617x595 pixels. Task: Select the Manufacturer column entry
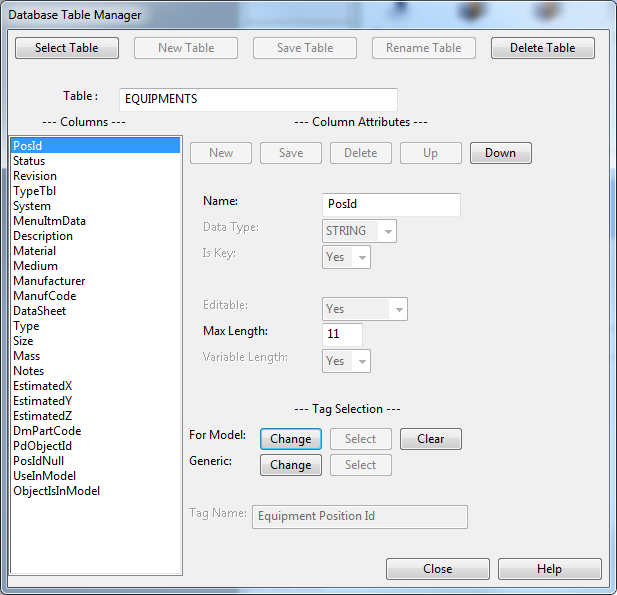pyautogui.click(x=49, y=281)
